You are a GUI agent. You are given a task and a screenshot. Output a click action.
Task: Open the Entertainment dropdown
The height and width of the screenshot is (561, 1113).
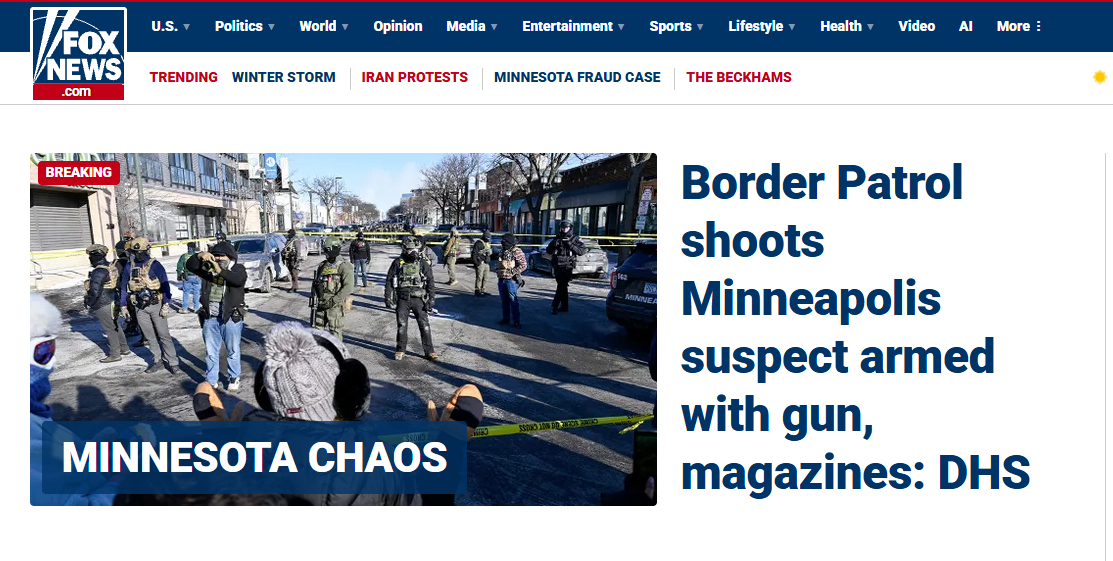(573, 26)
